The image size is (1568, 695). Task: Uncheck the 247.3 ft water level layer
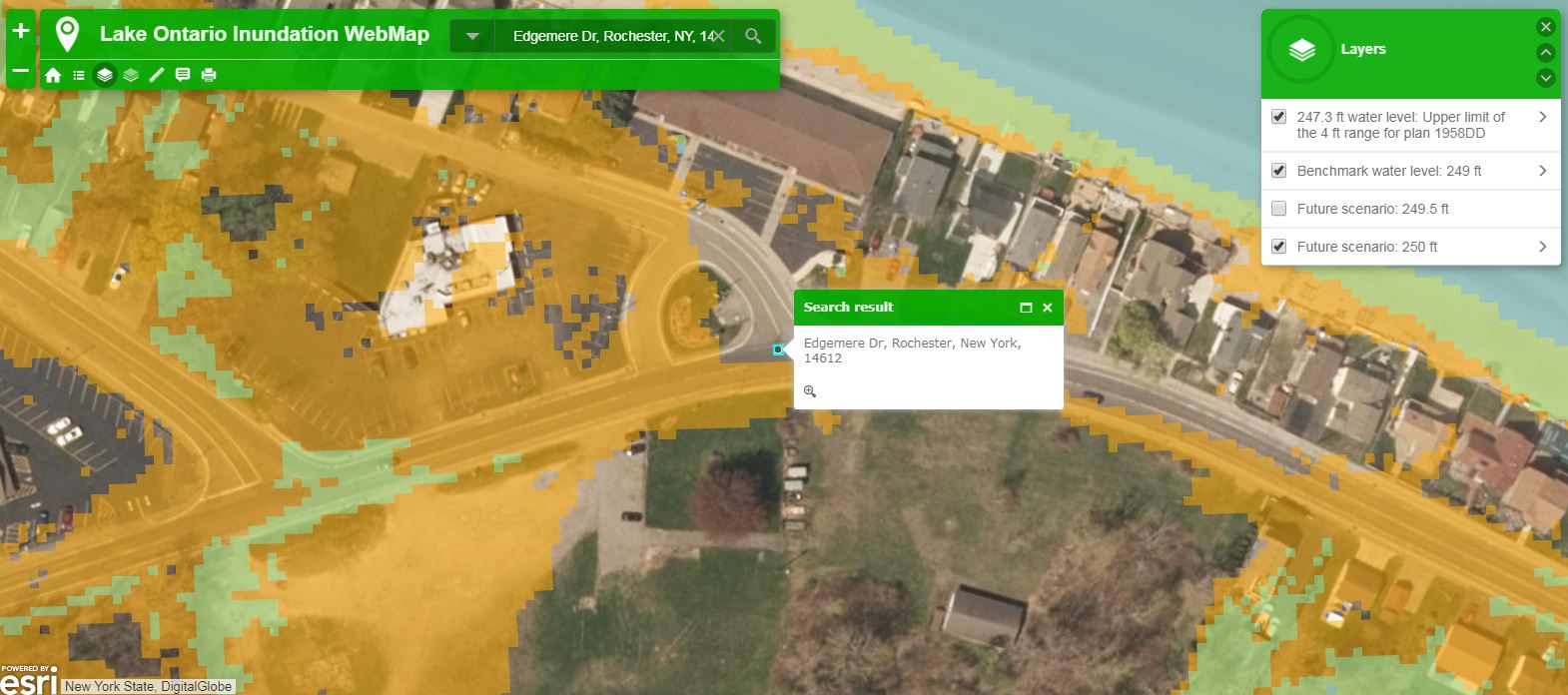pyautogui.click(x=1278, y=117)
